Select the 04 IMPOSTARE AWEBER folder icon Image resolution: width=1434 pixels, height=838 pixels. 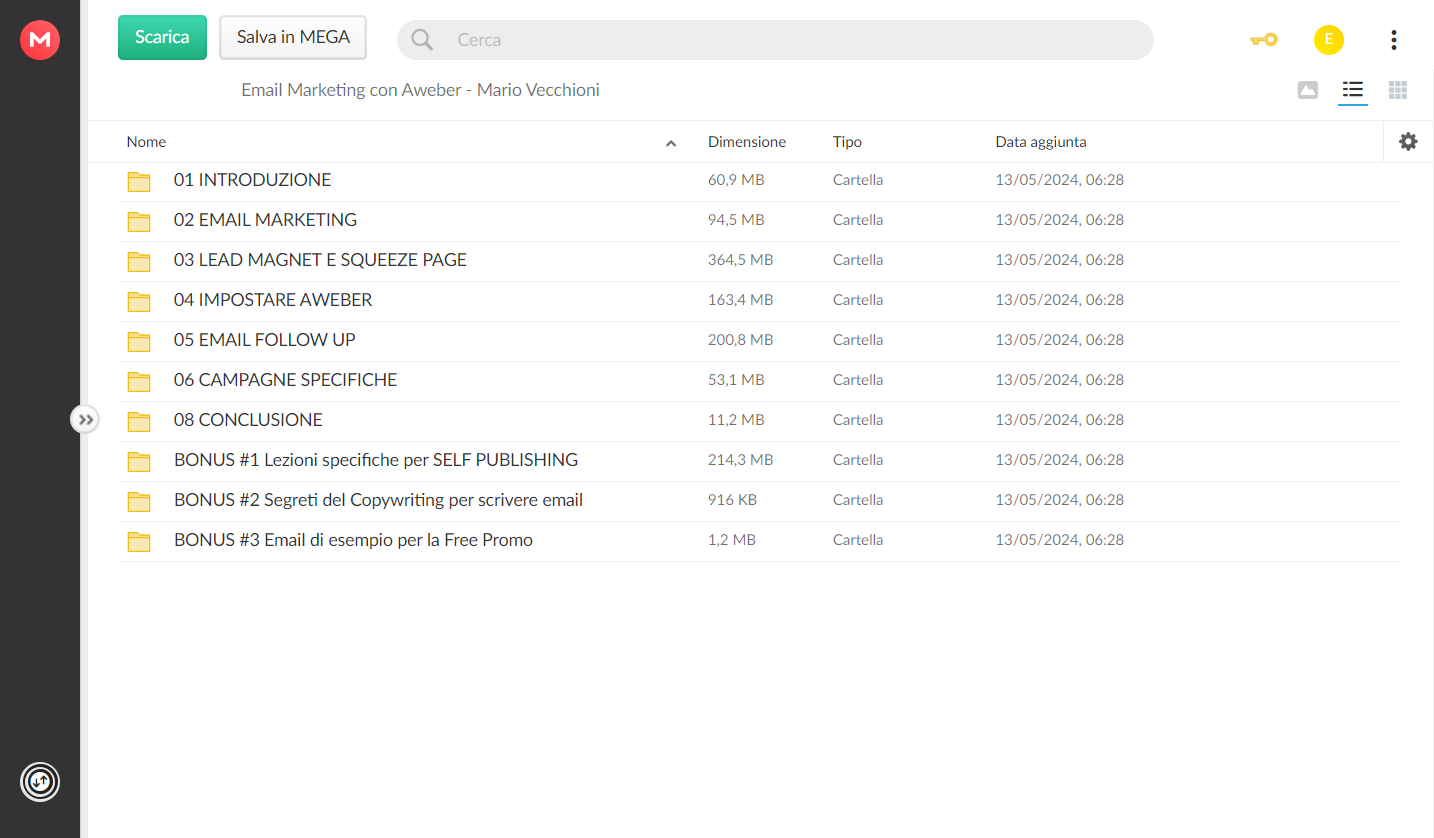(x=139, y=301)
